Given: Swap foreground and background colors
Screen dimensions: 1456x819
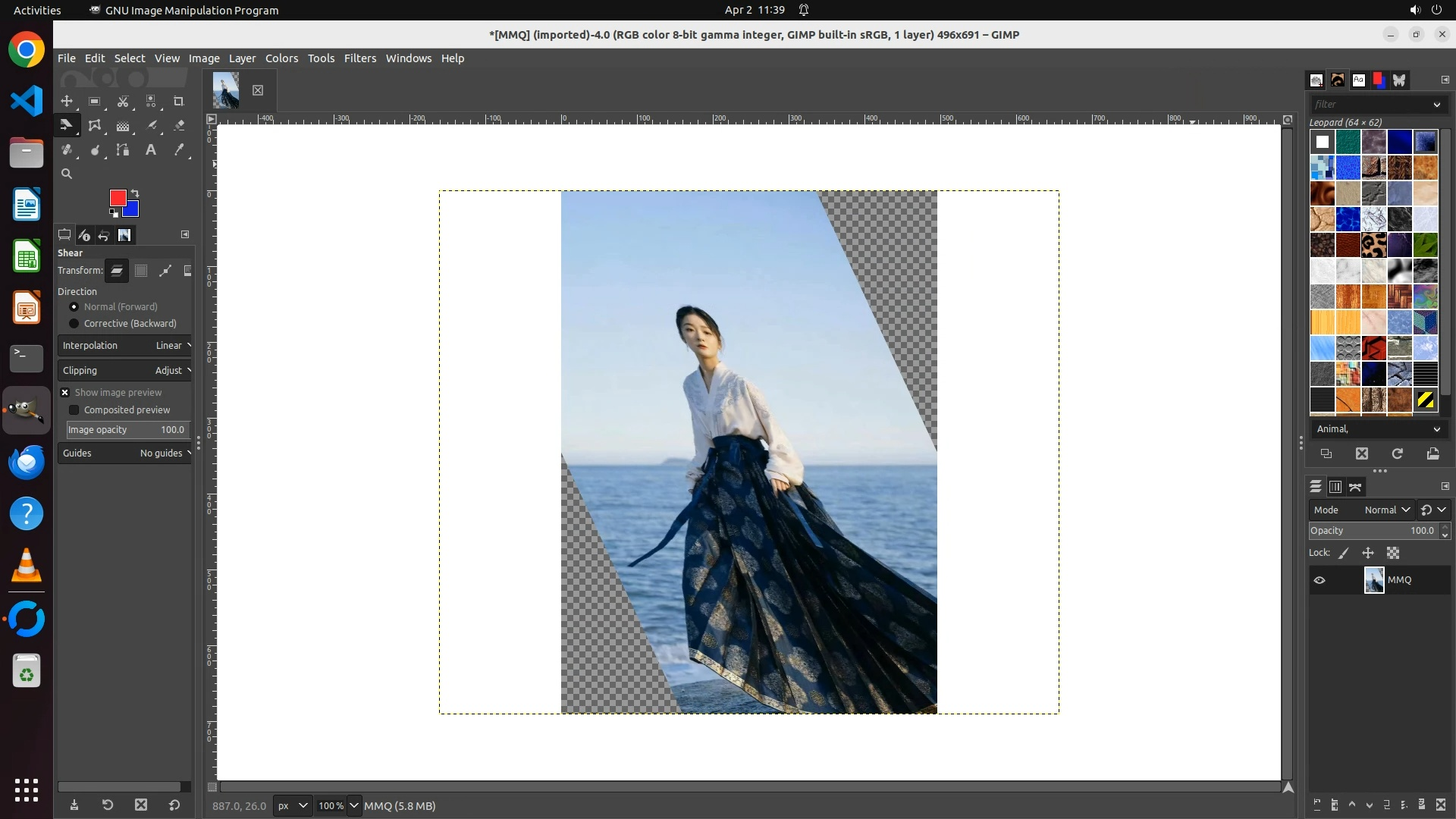Looking at the screenshot, I should coord(135,193).
